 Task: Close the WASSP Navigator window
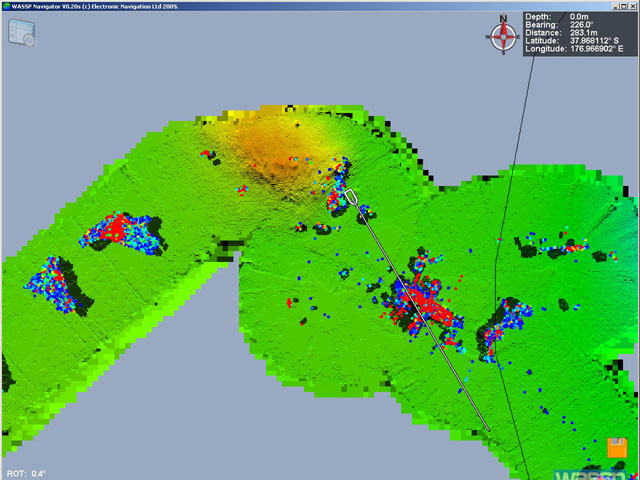631,5
